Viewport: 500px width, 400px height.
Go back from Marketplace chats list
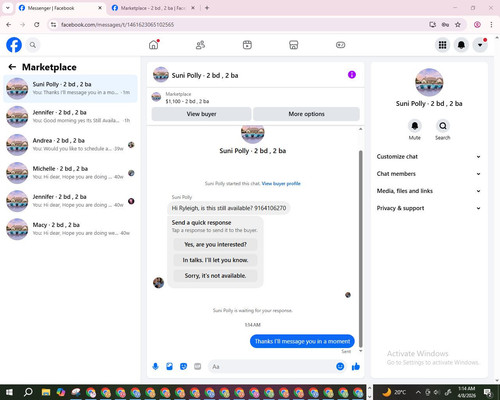[12, 67]
